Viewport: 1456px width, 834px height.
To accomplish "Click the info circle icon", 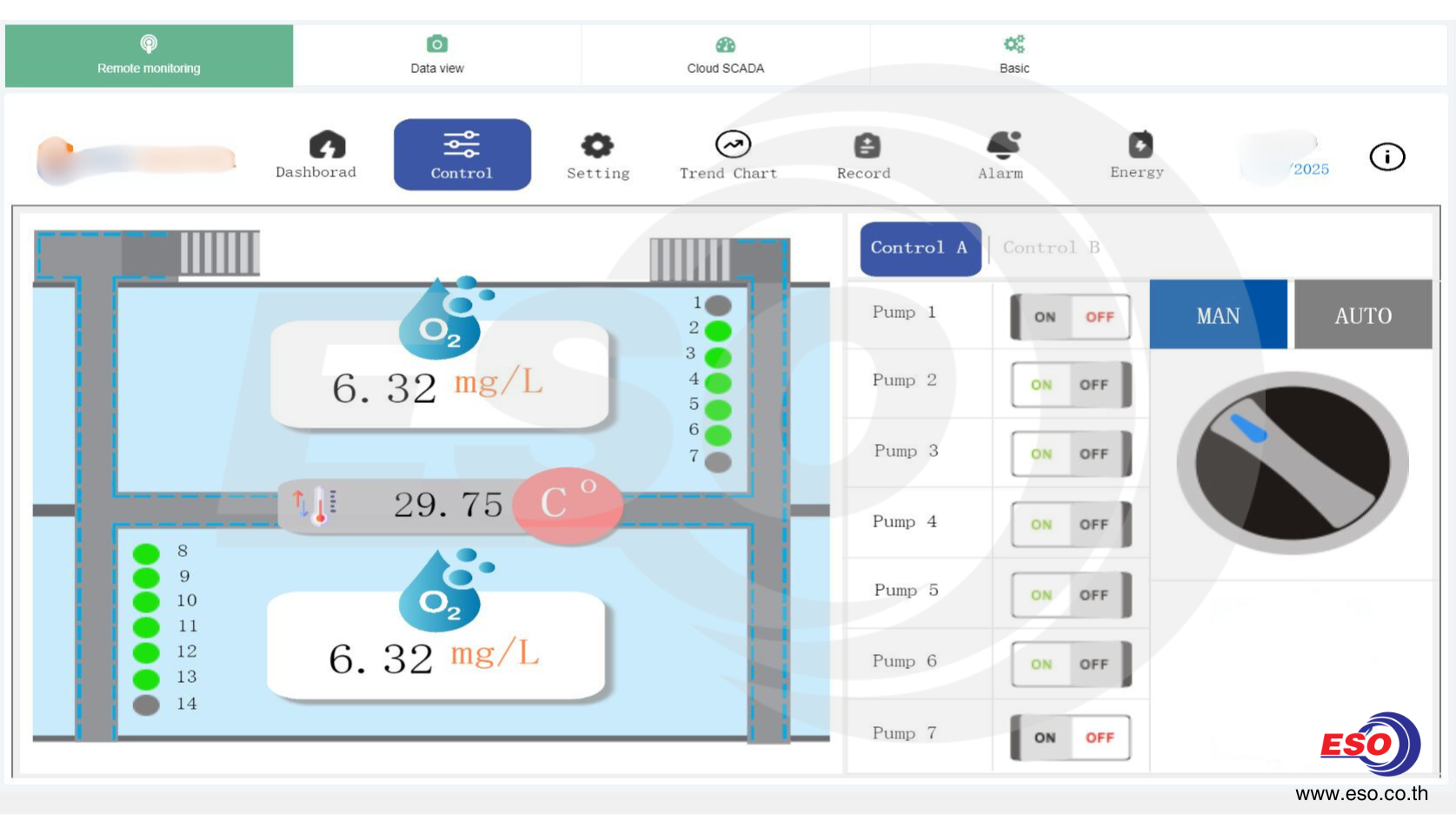I will [1386, 157].
